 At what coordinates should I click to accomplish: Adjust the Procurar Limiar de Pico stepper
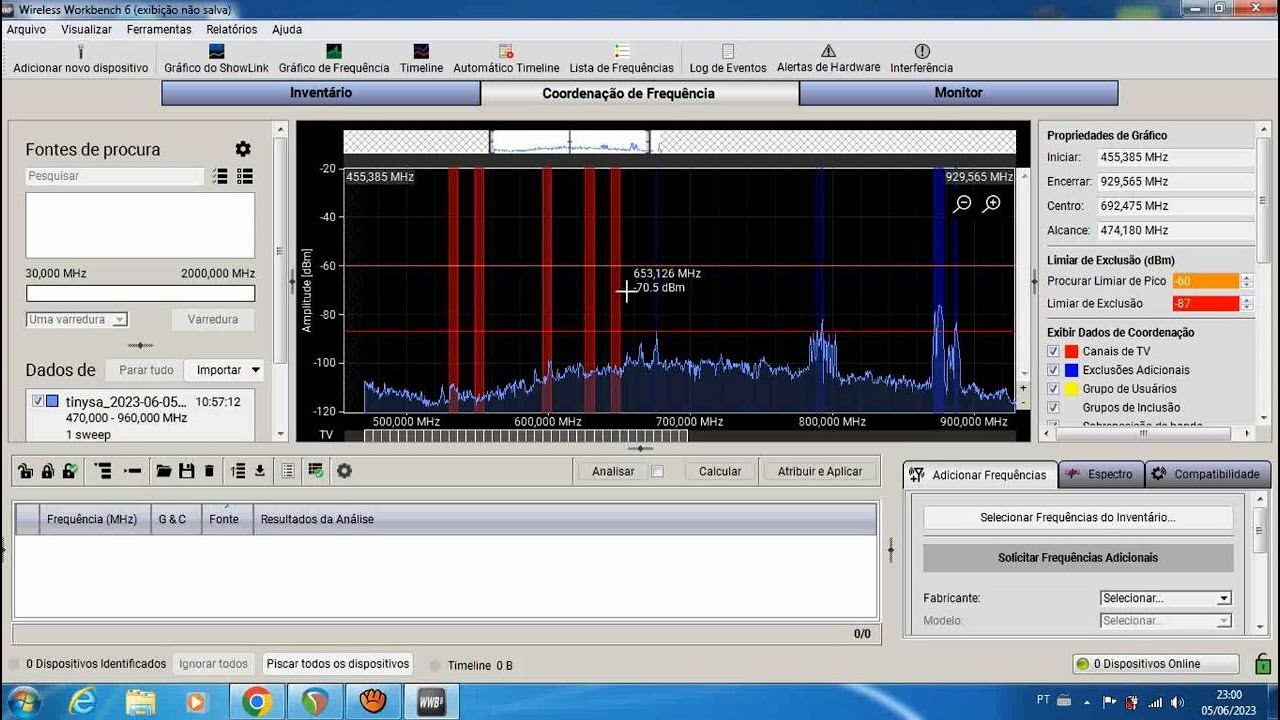tap(1246, 281)
